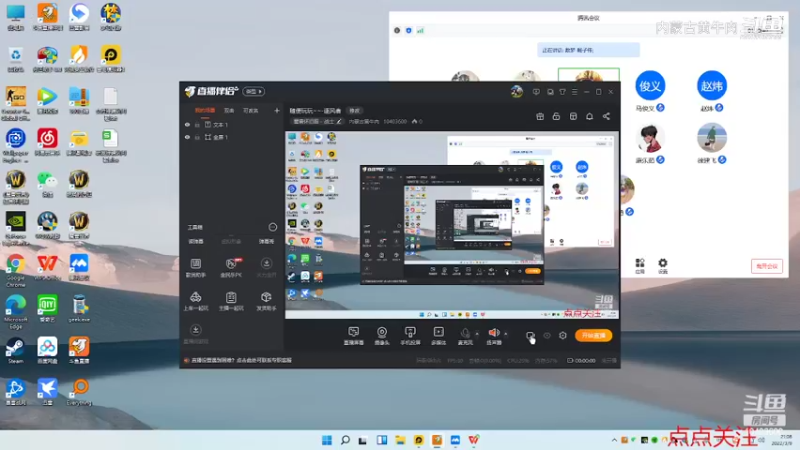
Task: Click the mode pill next to the app logo
Action: pos(254,91)
